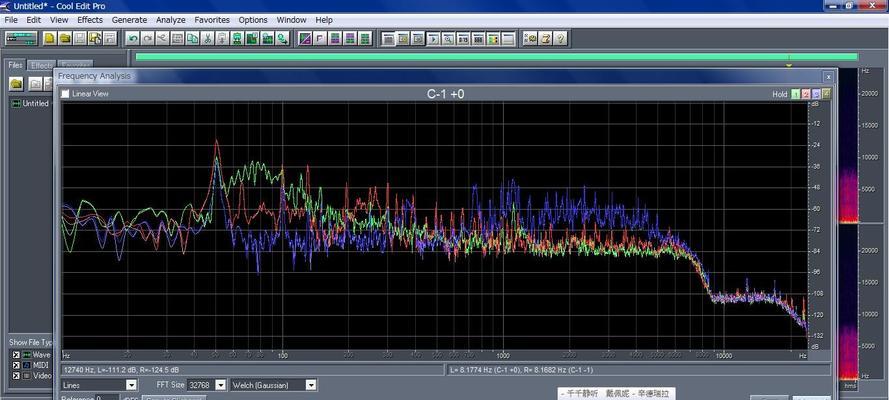The height and width of the screenshot is (400, 889).
Task: Click the Cut scissors toolbar icon
Action: 207,39
